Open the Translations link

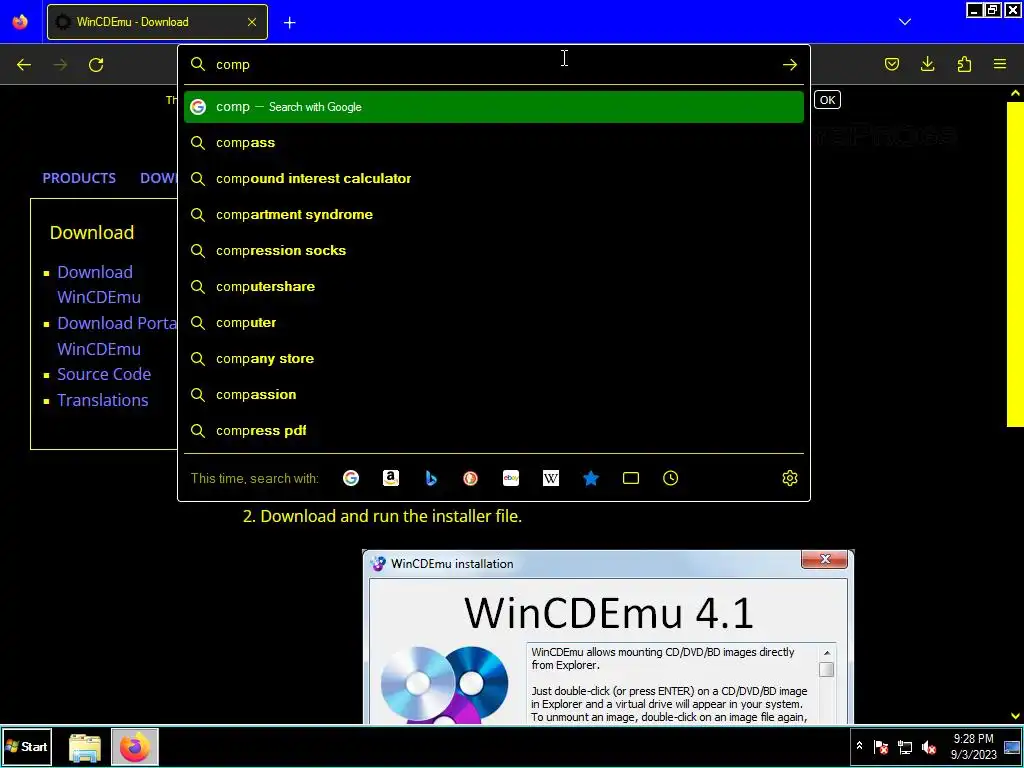(103, 400)
